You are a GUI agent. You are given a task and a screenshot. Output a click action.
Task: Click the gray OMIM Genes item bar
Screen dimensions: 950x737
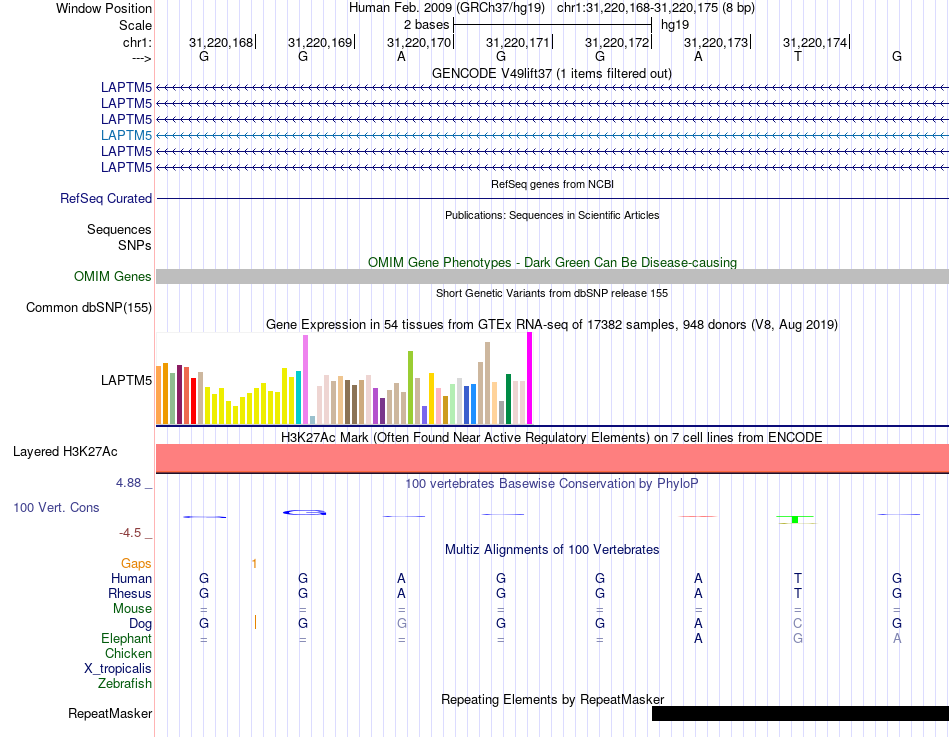point(552,276)
